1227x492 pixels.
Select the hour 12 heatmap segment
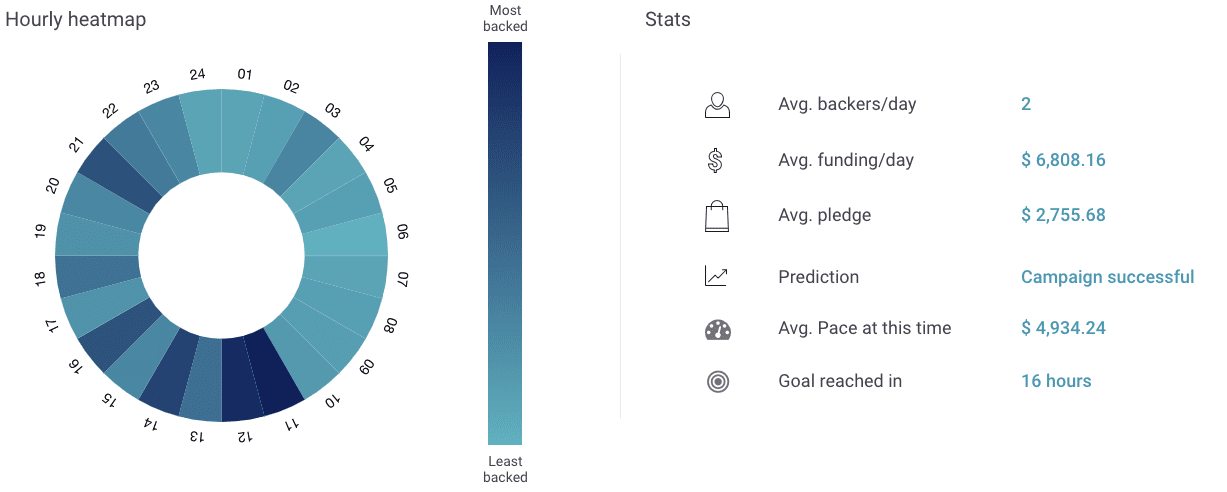tap(239, 381)
